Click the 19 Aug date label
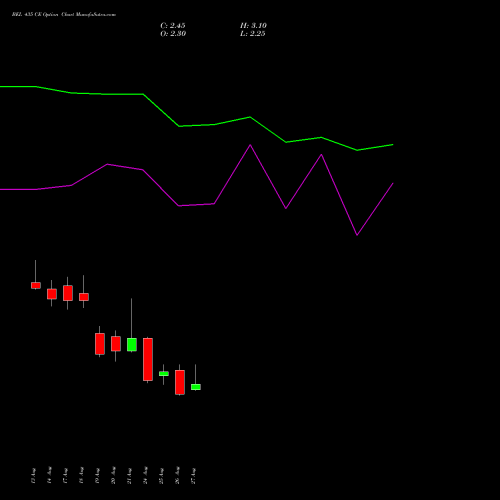This screenshot has width=500, height=500. coord(97,476)
